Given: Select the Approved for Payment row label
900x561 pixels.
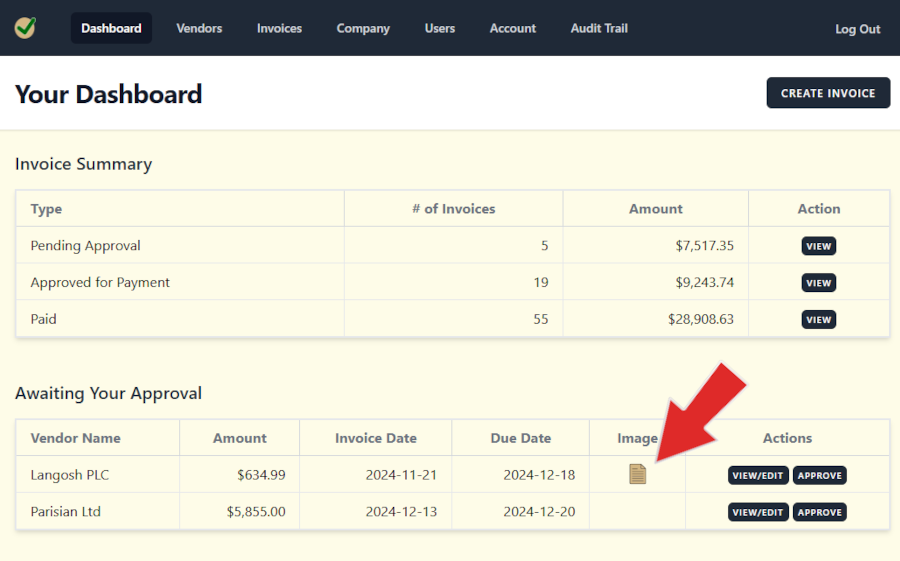Looking at the screenshot, I should [100, 283].
